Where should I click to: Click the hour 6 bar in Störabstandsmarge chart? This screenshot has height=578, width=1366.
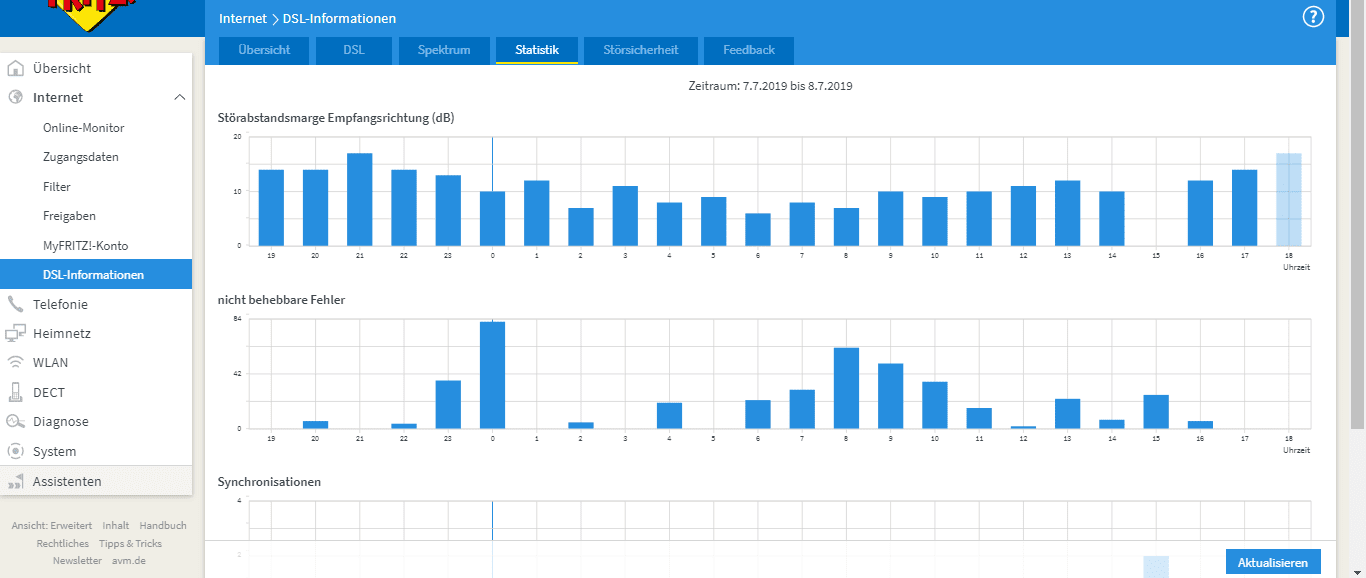pyautogui.click(x=757, y=229)
